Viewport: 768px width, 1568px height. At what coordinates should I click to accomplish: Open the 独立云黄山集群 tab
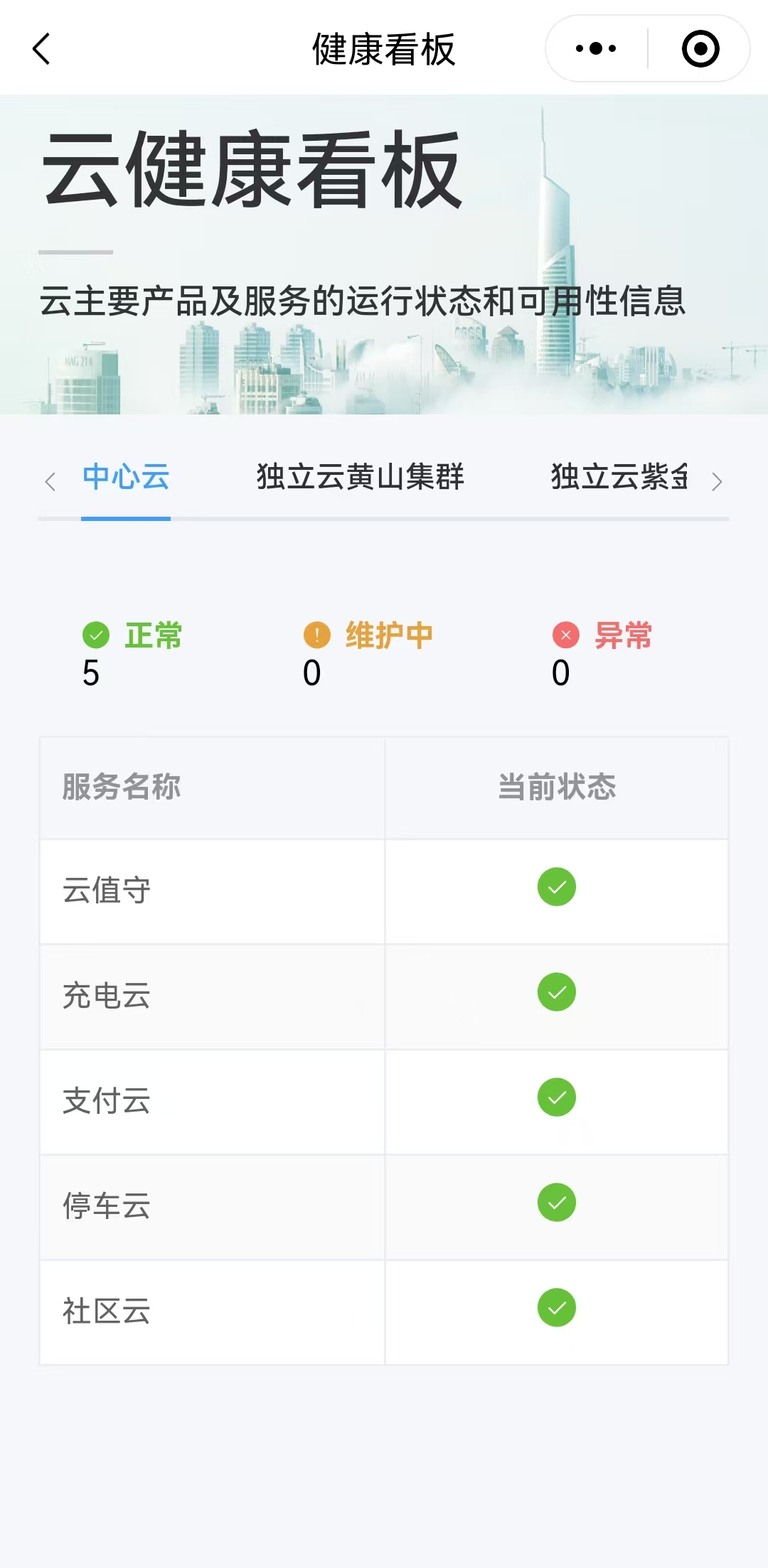tap(360, 477)
